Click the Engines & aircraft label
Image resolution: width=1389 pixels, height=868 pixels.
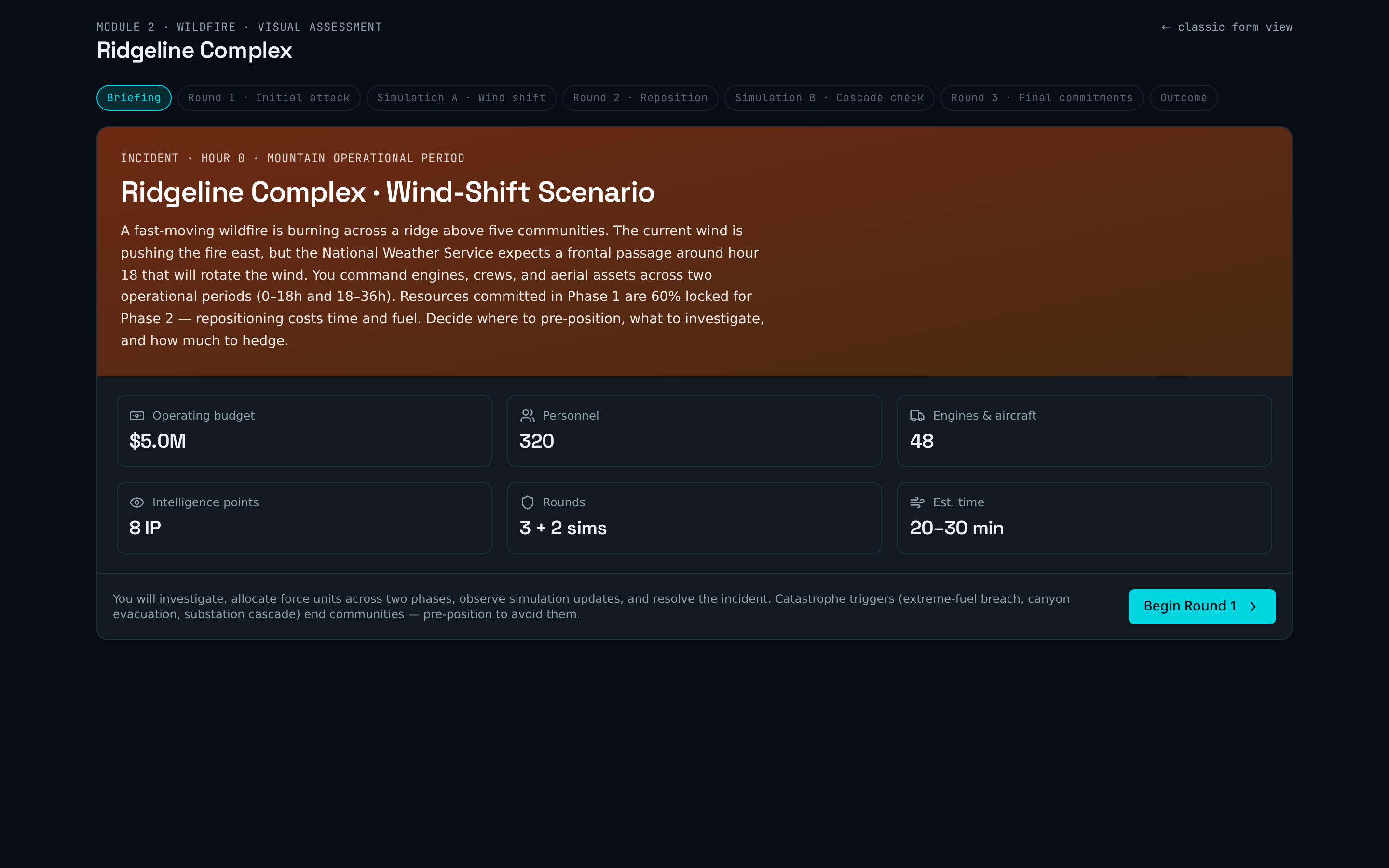(984, 416)
